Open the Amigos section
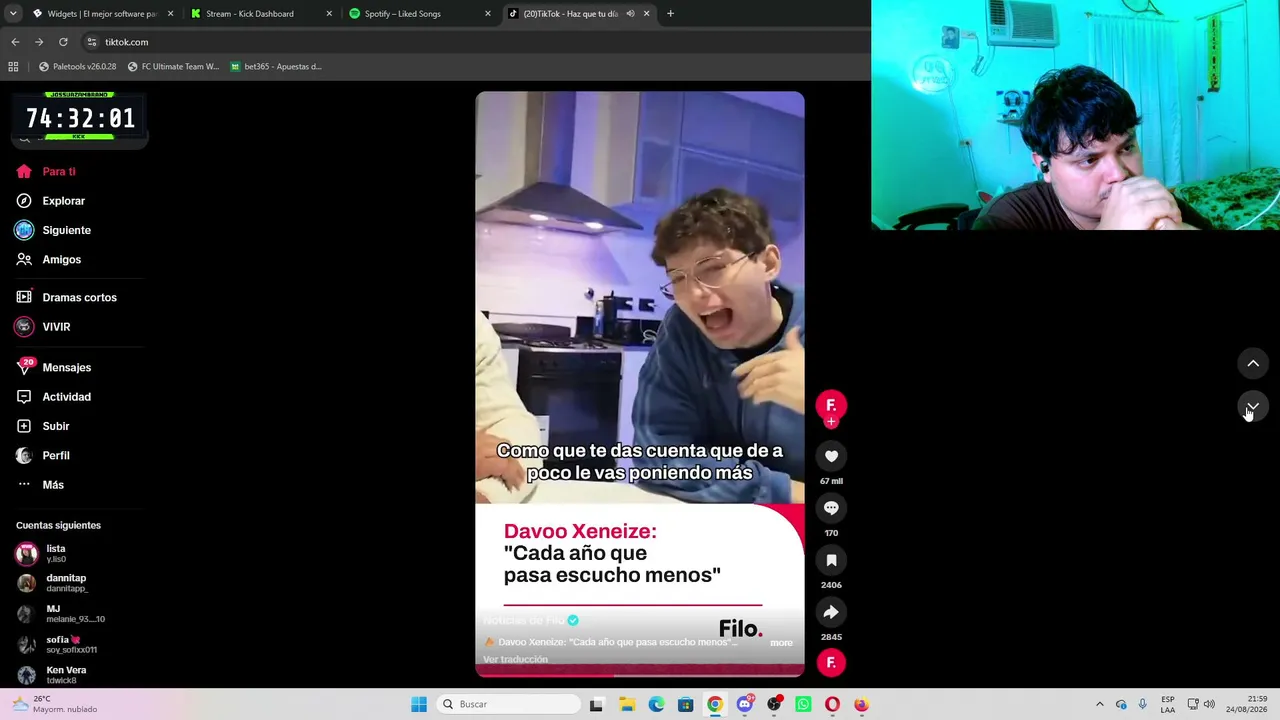1280x720 pixels. [49, 259]
